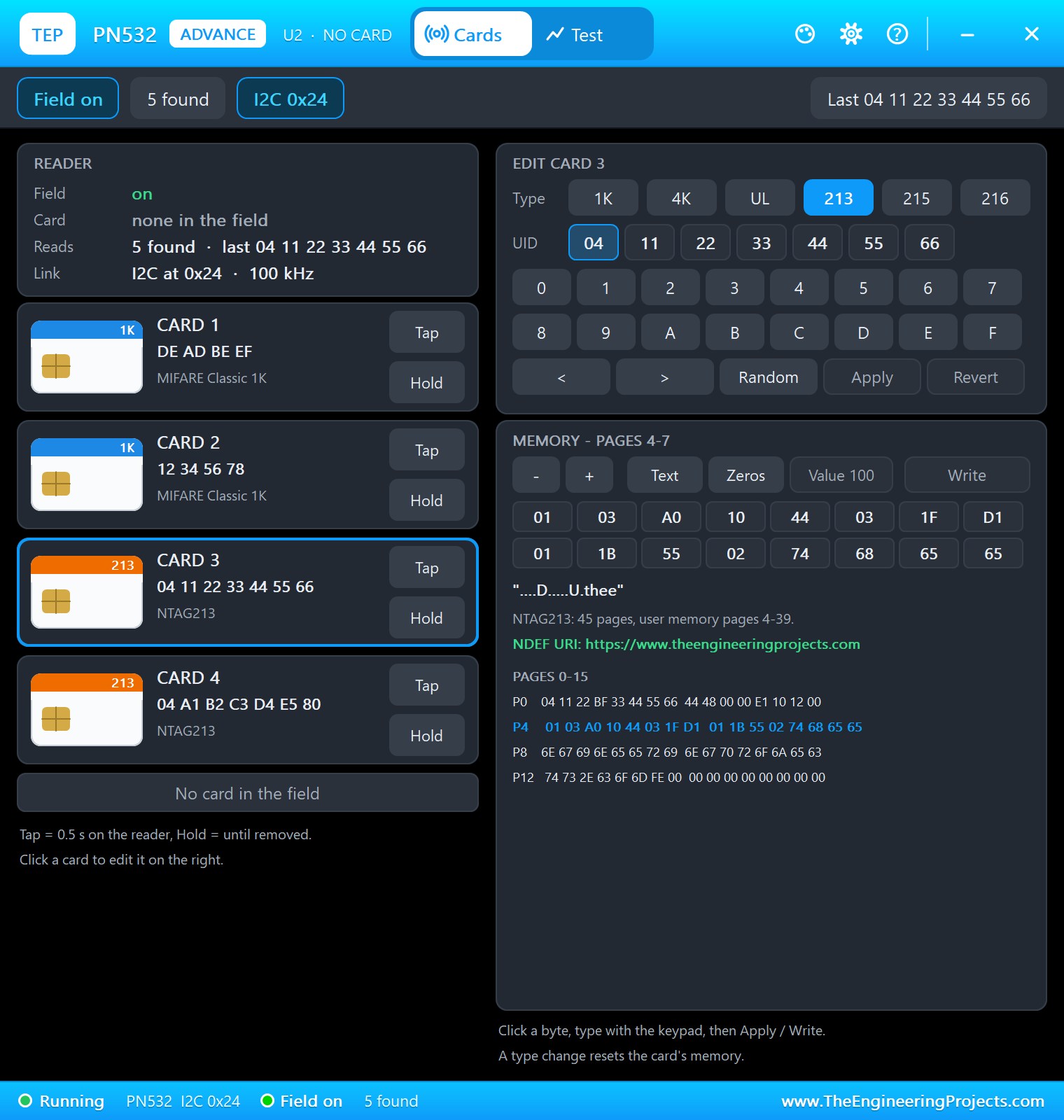Toggle the Field on button

[68, 98]
